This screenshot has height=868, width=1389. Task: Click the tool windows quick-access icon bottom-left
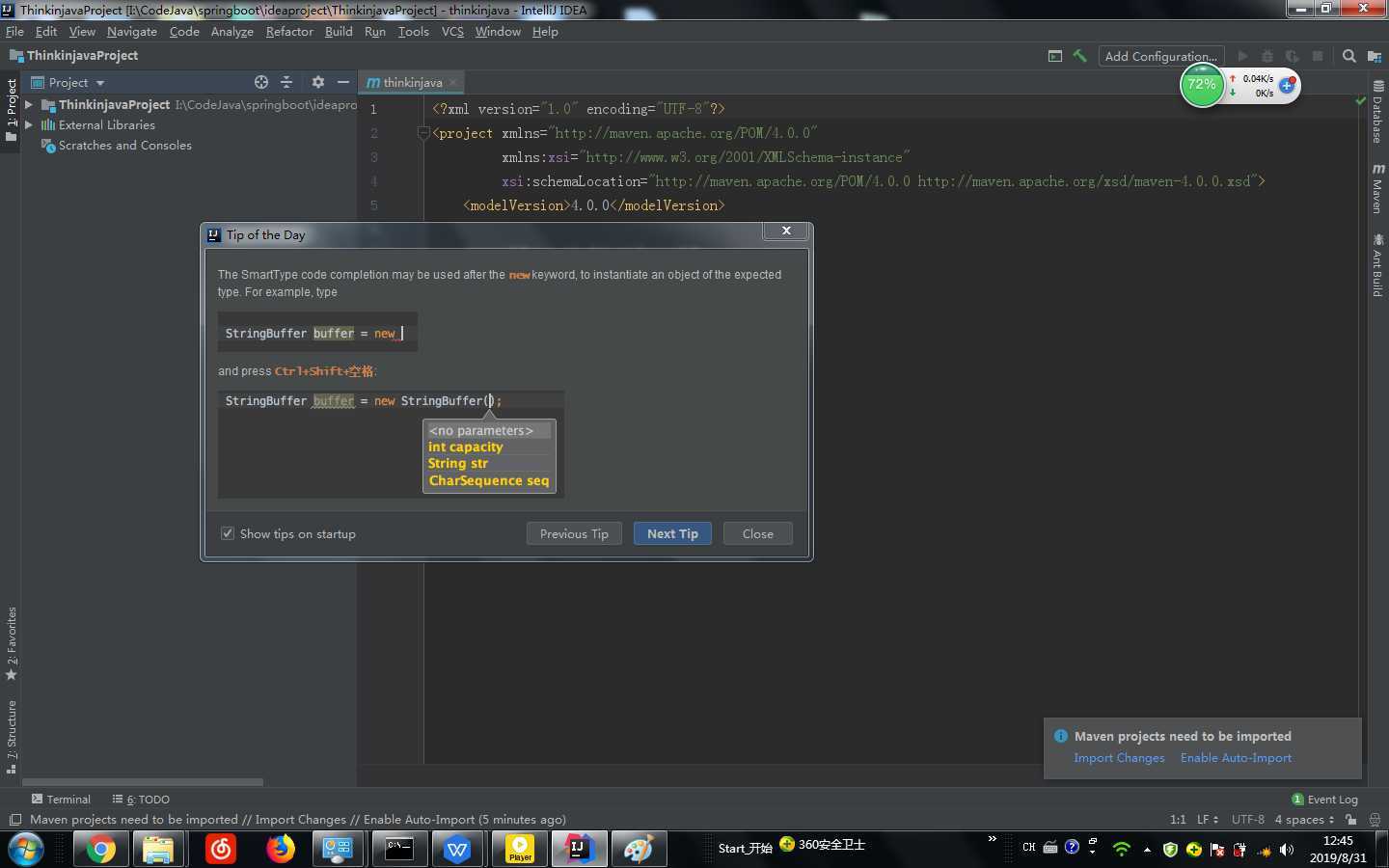pyautogui.click(x=14, y=820)
